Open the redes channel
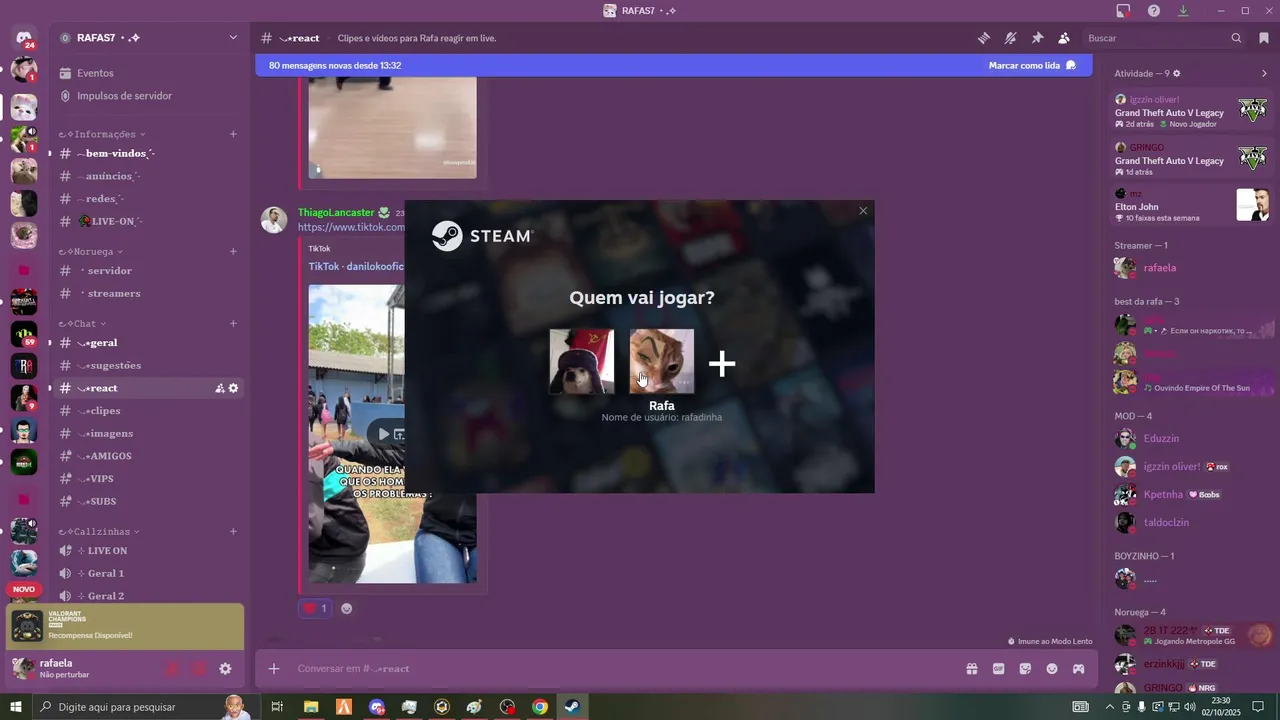 pos(148,199)
